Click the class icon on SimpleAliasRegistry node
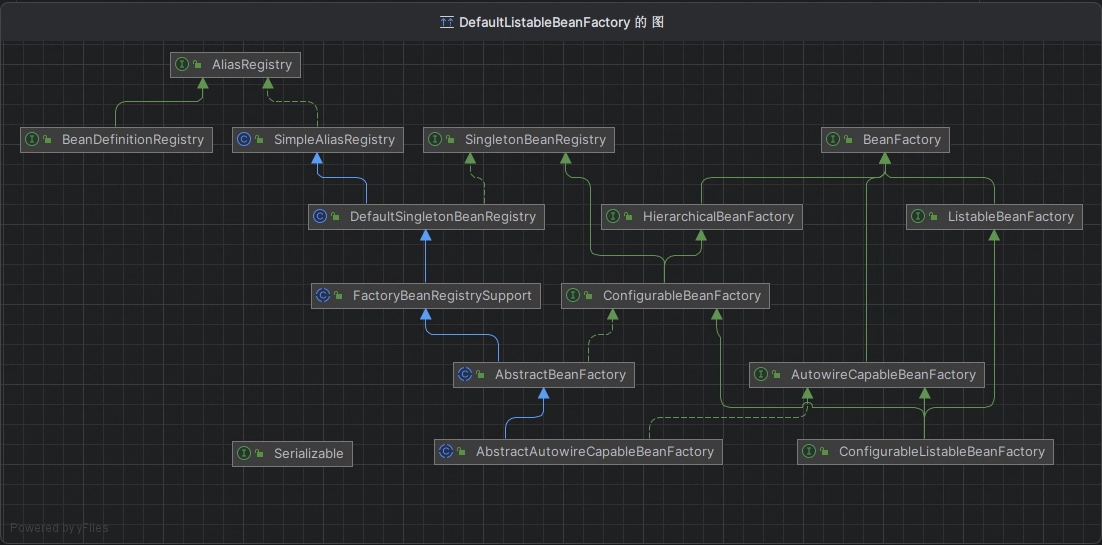The height and width of the screenshot is (545, 1102). click(243, 140)
